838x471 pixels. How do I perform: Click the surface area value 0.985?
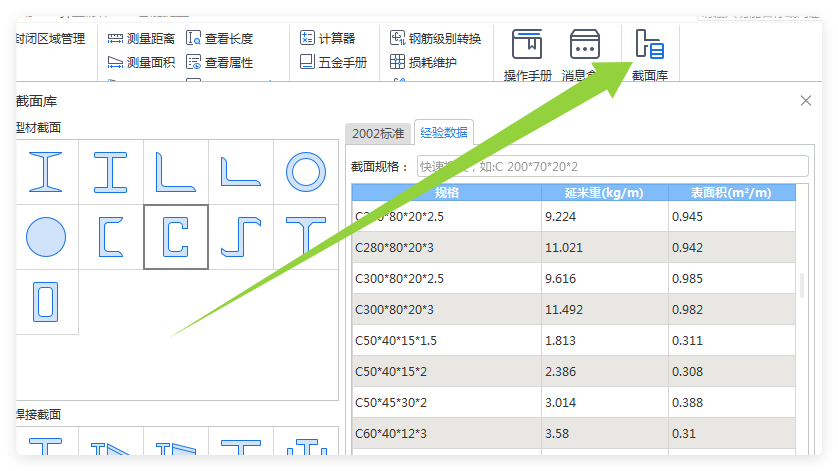point(687,279)
